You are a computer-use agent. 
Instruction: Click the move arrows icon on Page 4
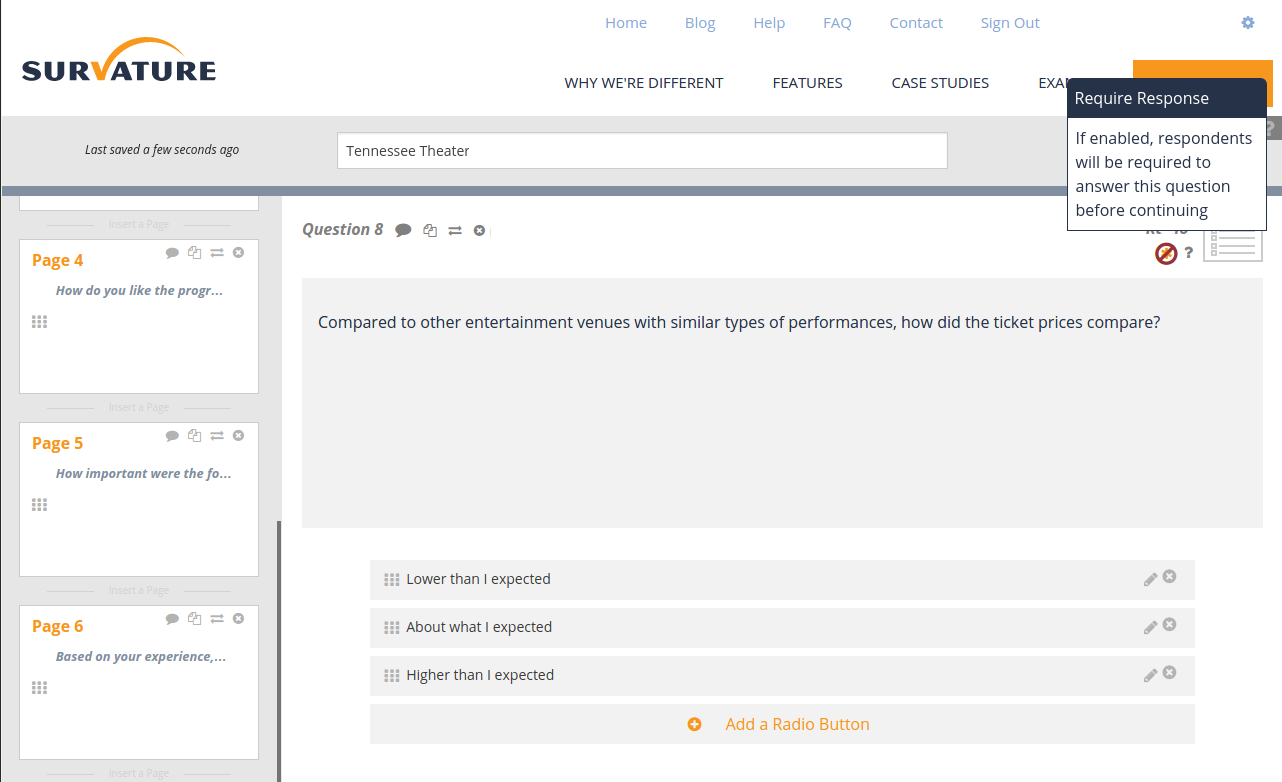point(217,253)
